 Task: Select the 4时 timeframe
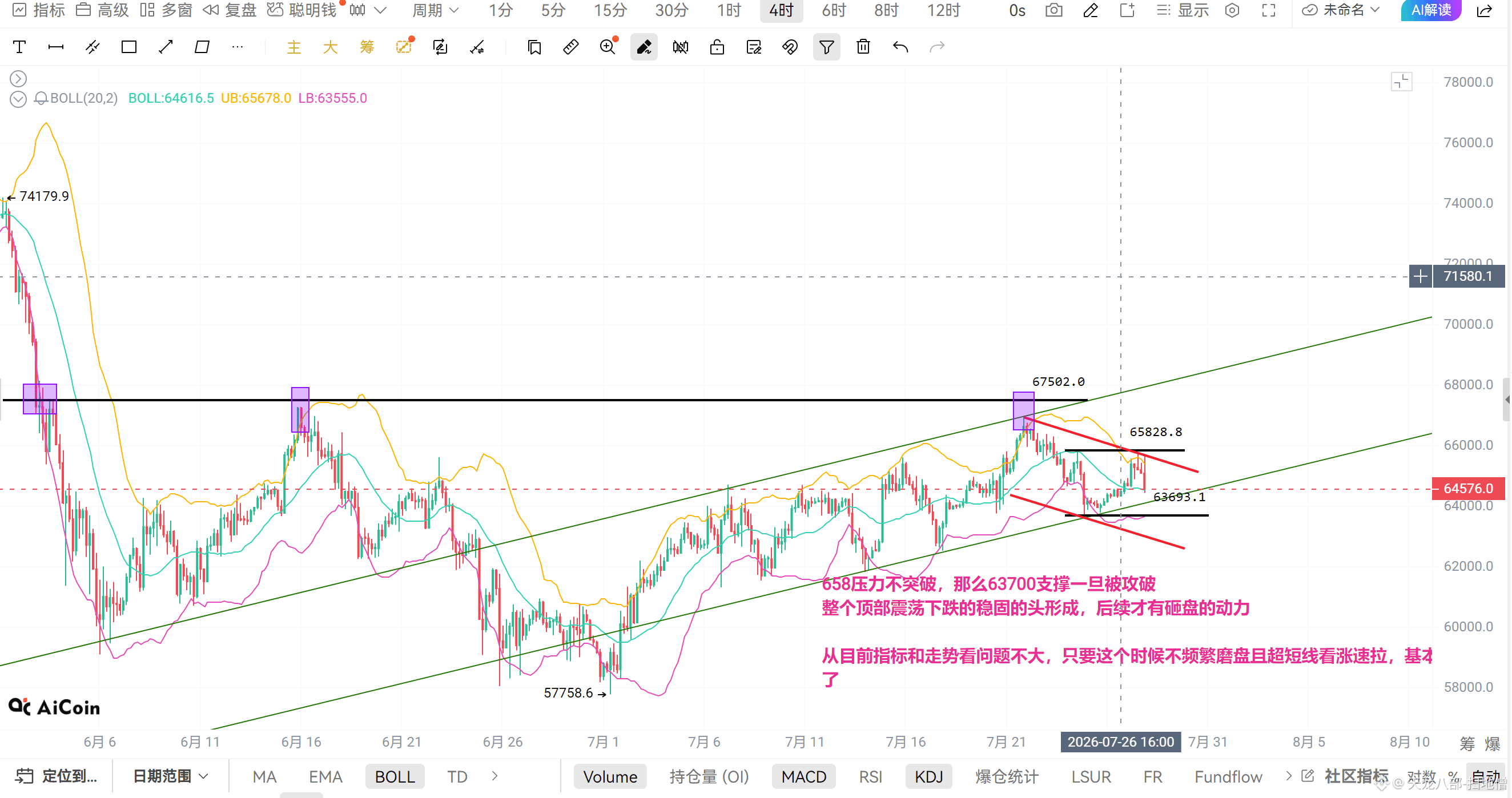point(781,11)
